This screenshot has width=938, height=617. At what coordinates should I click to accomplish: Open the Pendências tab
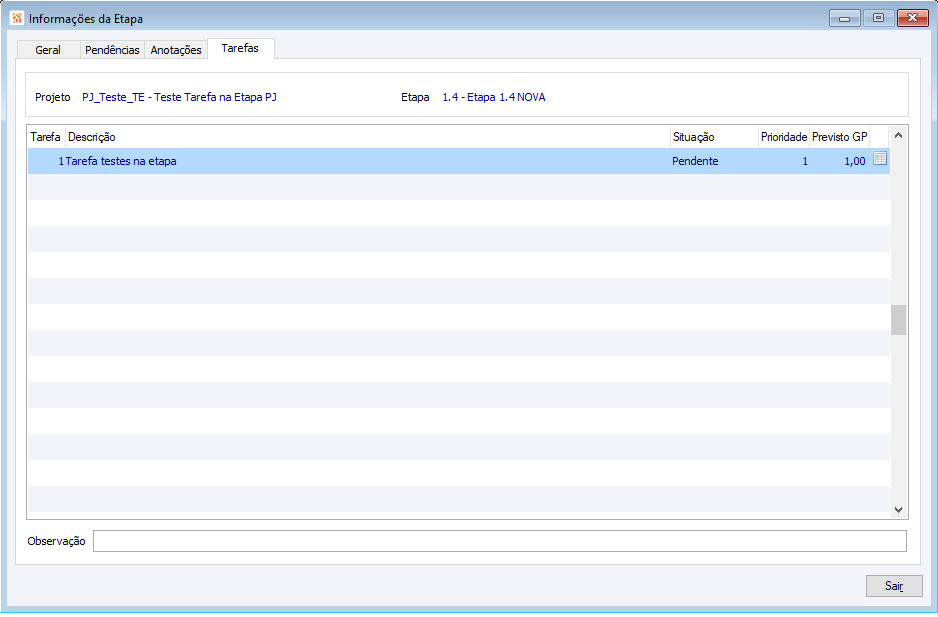112,50
